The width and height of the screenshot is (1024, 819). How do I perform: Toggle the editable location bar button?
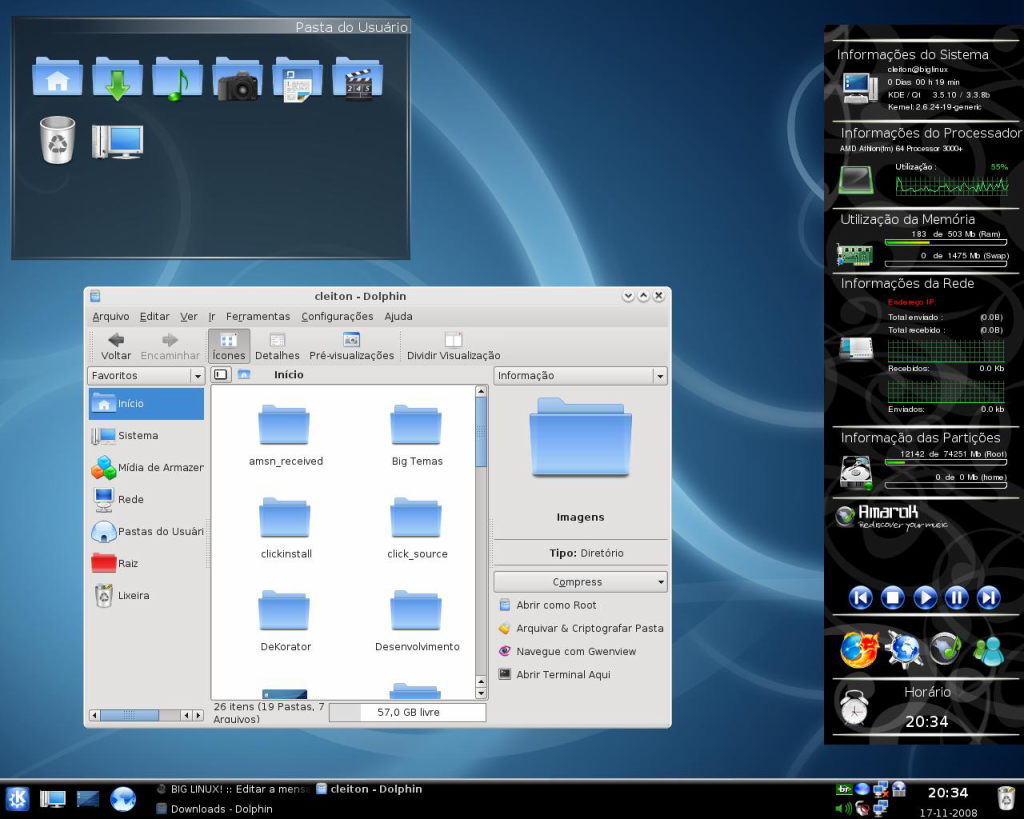coord(221,374)
